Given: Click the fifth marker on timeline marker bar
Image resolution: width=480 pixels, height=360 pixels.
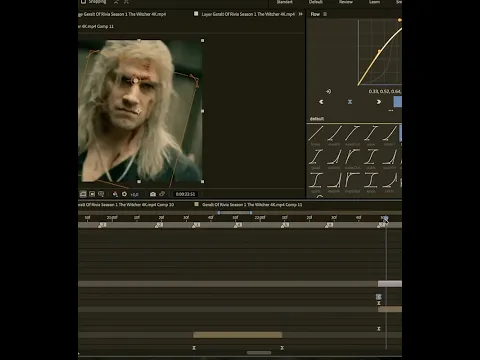Looking at the screenshot, I should click(285, 225).
